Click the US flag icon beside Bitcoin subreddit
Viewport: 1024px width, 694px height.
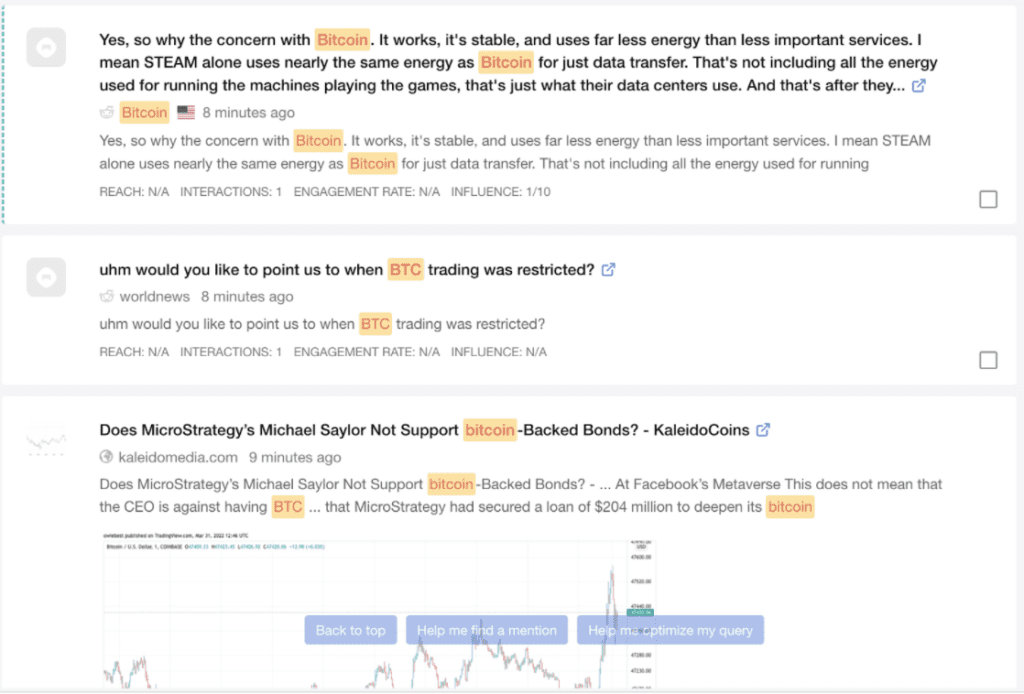click(x=185, y=112)
